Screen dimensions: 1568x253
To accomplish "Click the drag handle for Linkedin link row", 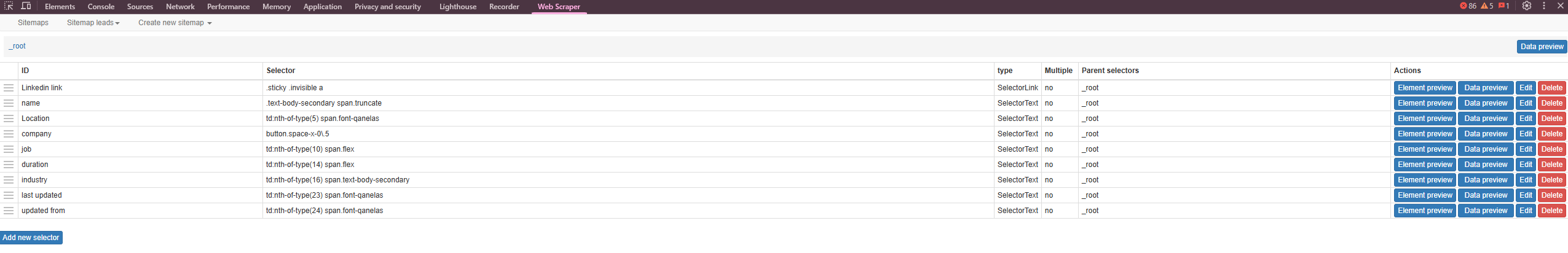I will 9,88.
